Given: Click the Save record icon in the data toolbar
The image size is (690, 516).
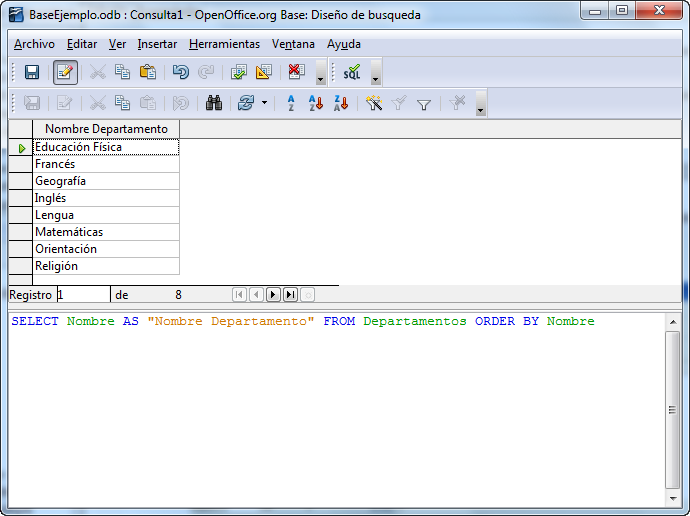Looking at the screenshot, I should click(x=32, y=103).
